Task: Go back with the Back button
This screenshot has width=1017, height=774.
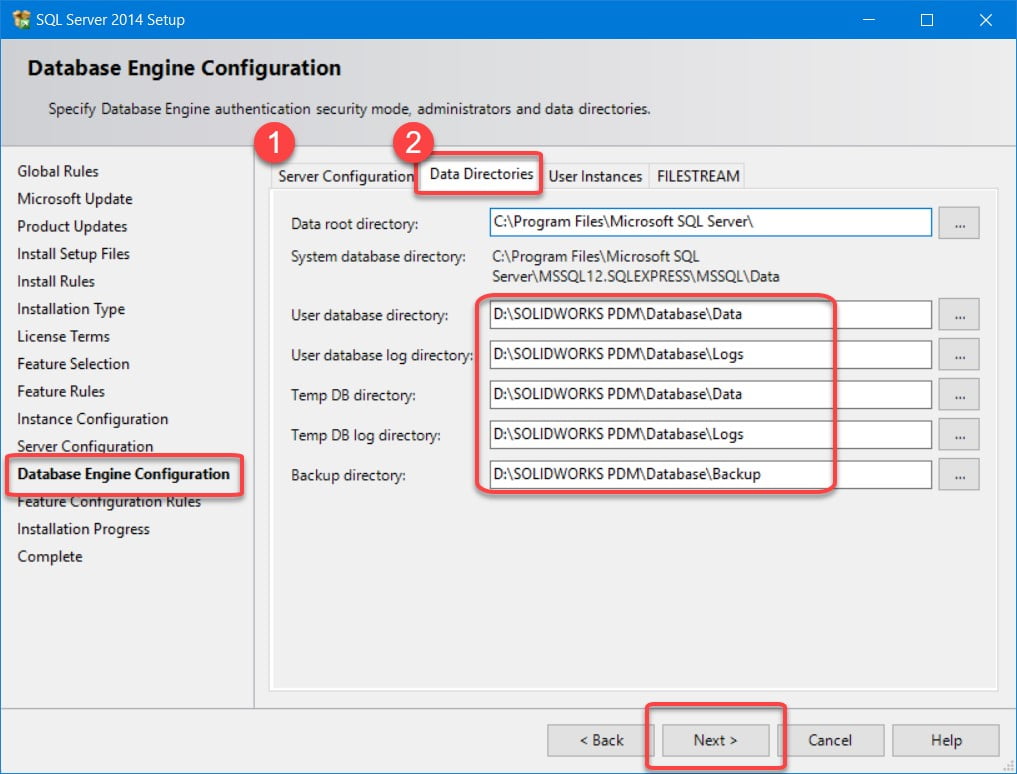Action: coord(601,740)
